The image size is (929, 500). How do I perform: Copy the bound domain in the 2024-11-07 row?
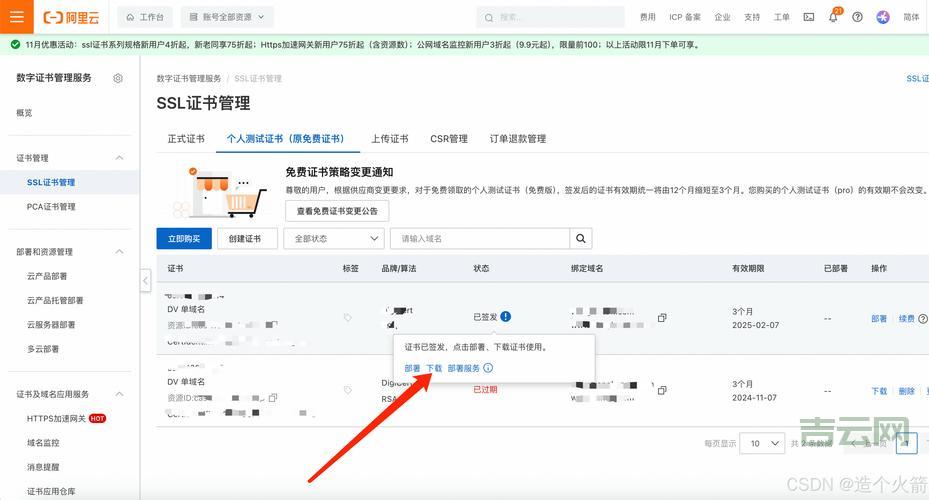pos(662,390)
